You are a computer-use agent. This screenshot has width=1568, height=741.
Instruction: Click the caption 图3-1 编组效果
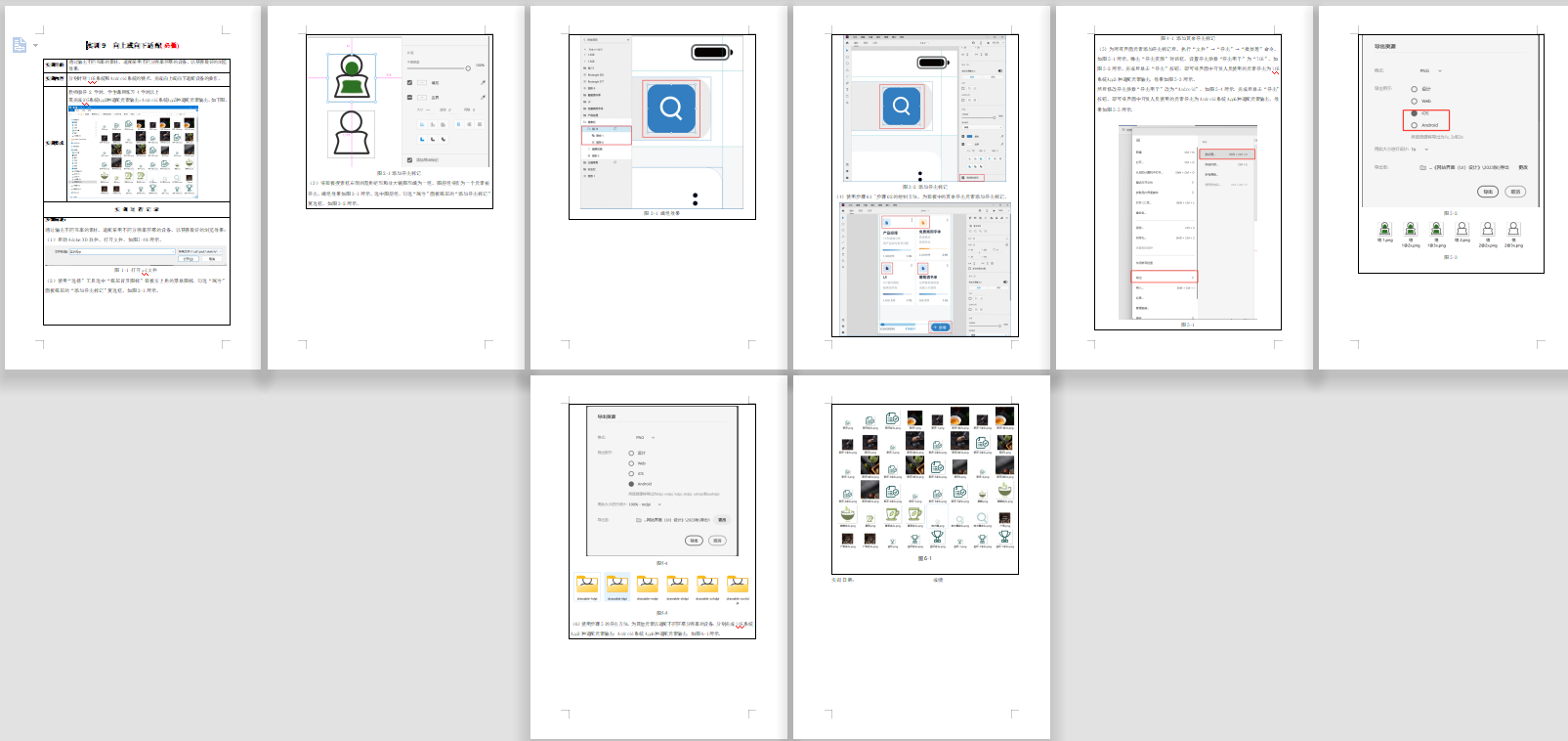click(x=661, y=213)
